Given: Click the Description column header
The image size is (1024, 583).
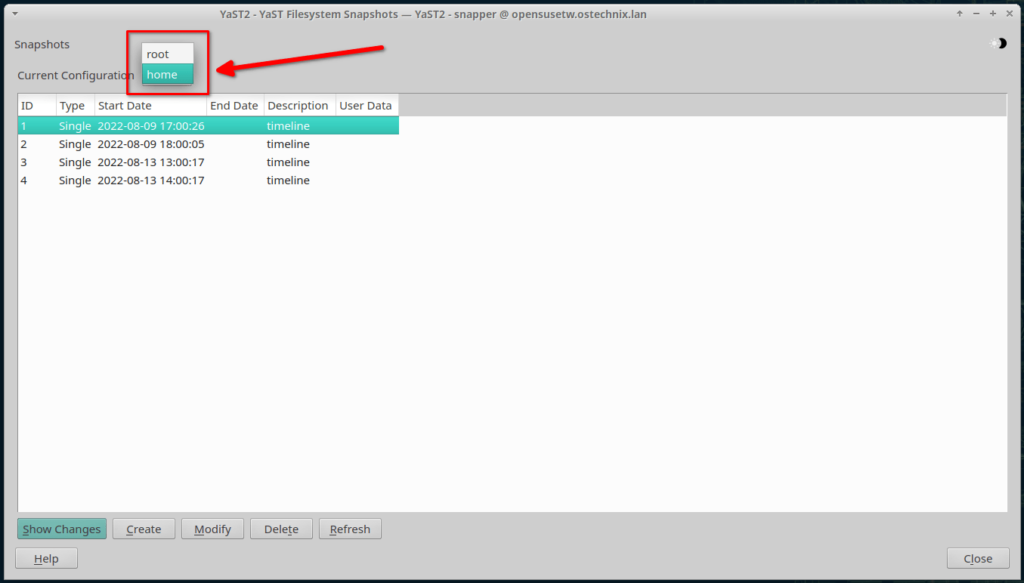Looking at the screenshot, I should click(x=298, y=106).
